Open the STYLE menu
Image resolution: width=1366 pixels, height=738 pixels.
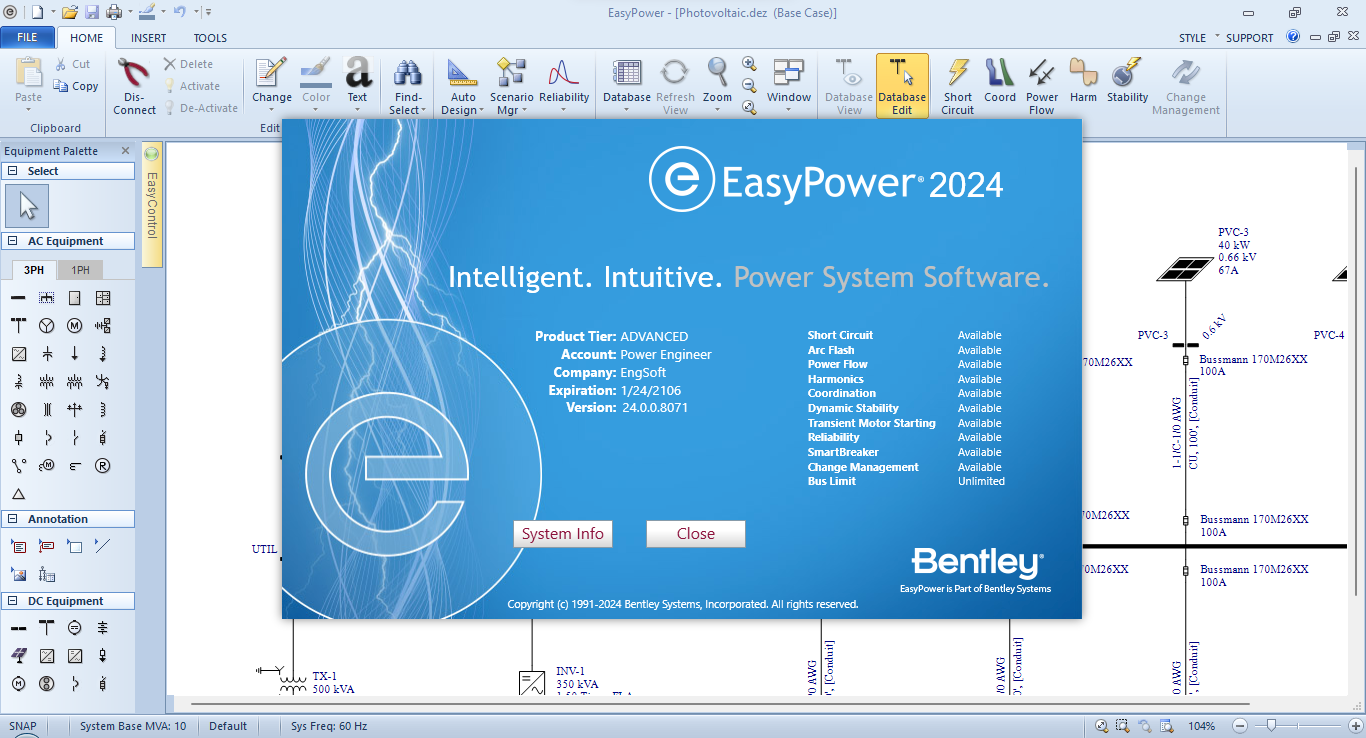[1193, 38]
